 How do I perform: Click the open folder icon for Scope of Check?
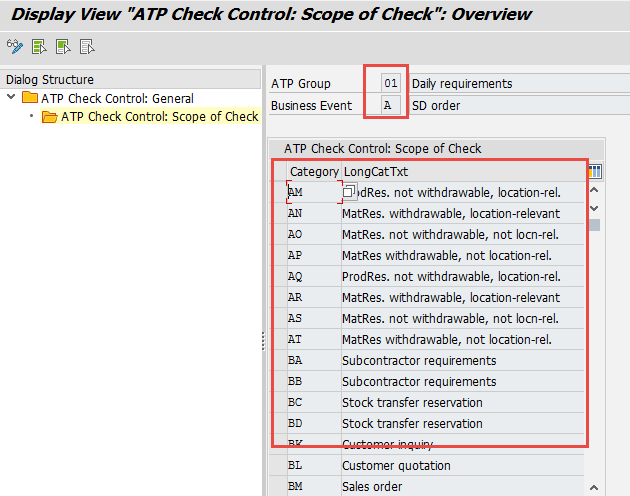click(x=49, y=117)
